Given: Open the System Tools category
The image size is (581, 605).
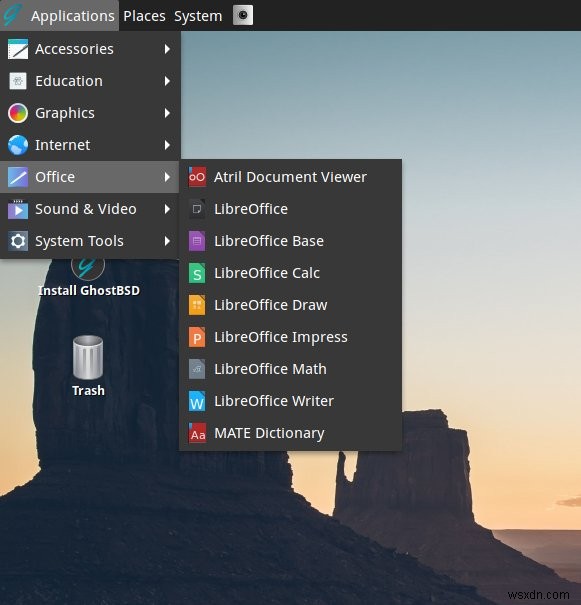Looking at the screenshot, I should tap(90, 241).
